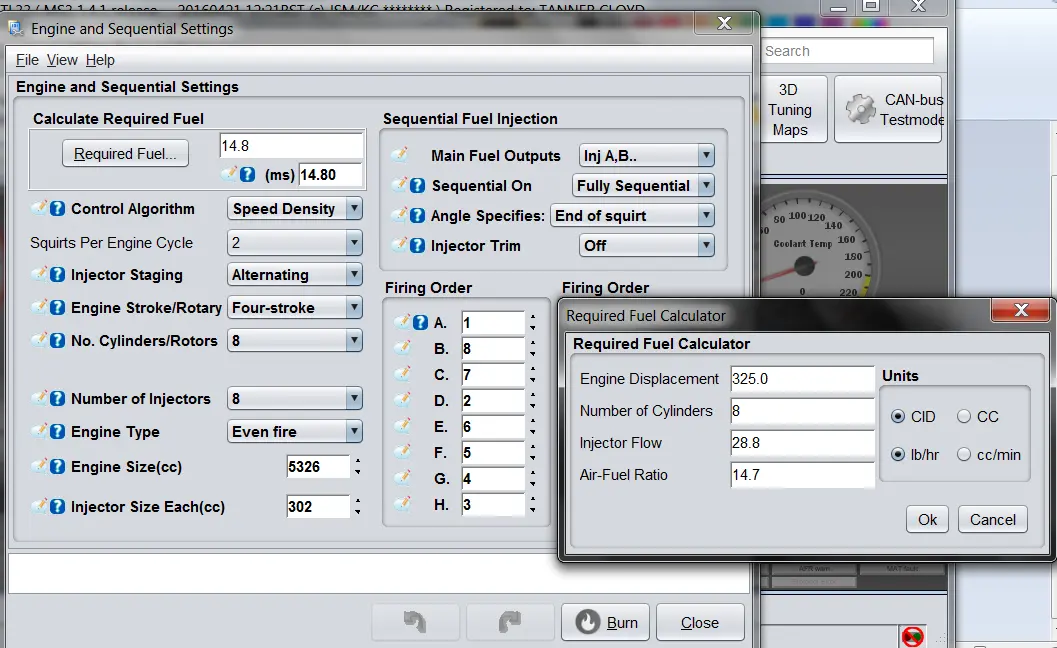1057x648 pixels.
Task: Click the CAN-bus Testmode gear icon
Action: click(860, 109)
